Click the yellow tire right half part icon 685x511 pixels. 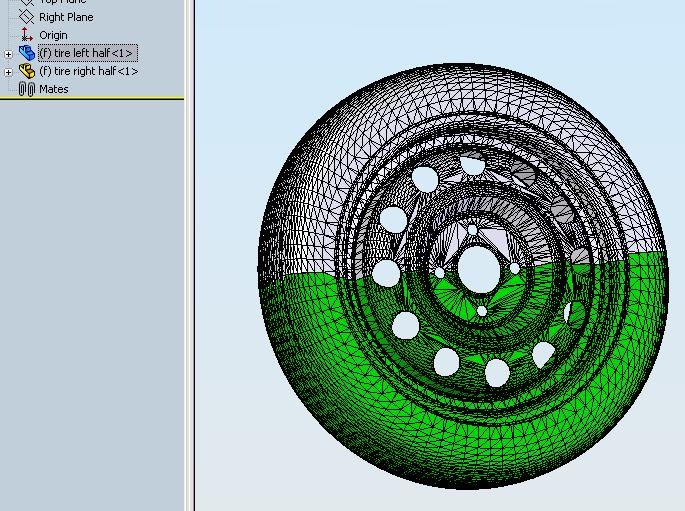click(27, 71)
